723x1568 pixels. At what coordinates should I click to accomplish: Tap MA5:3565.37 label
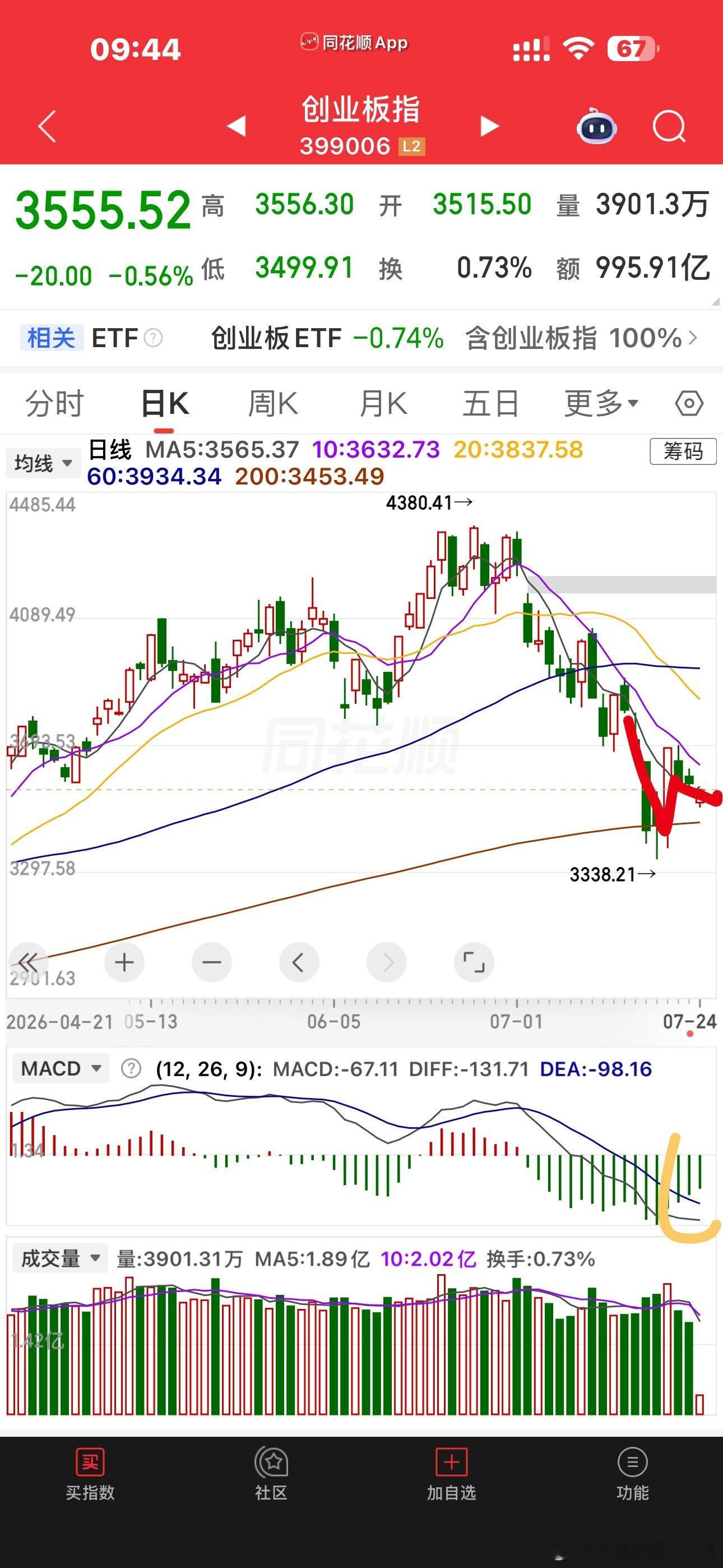click(x=222, y=450)
